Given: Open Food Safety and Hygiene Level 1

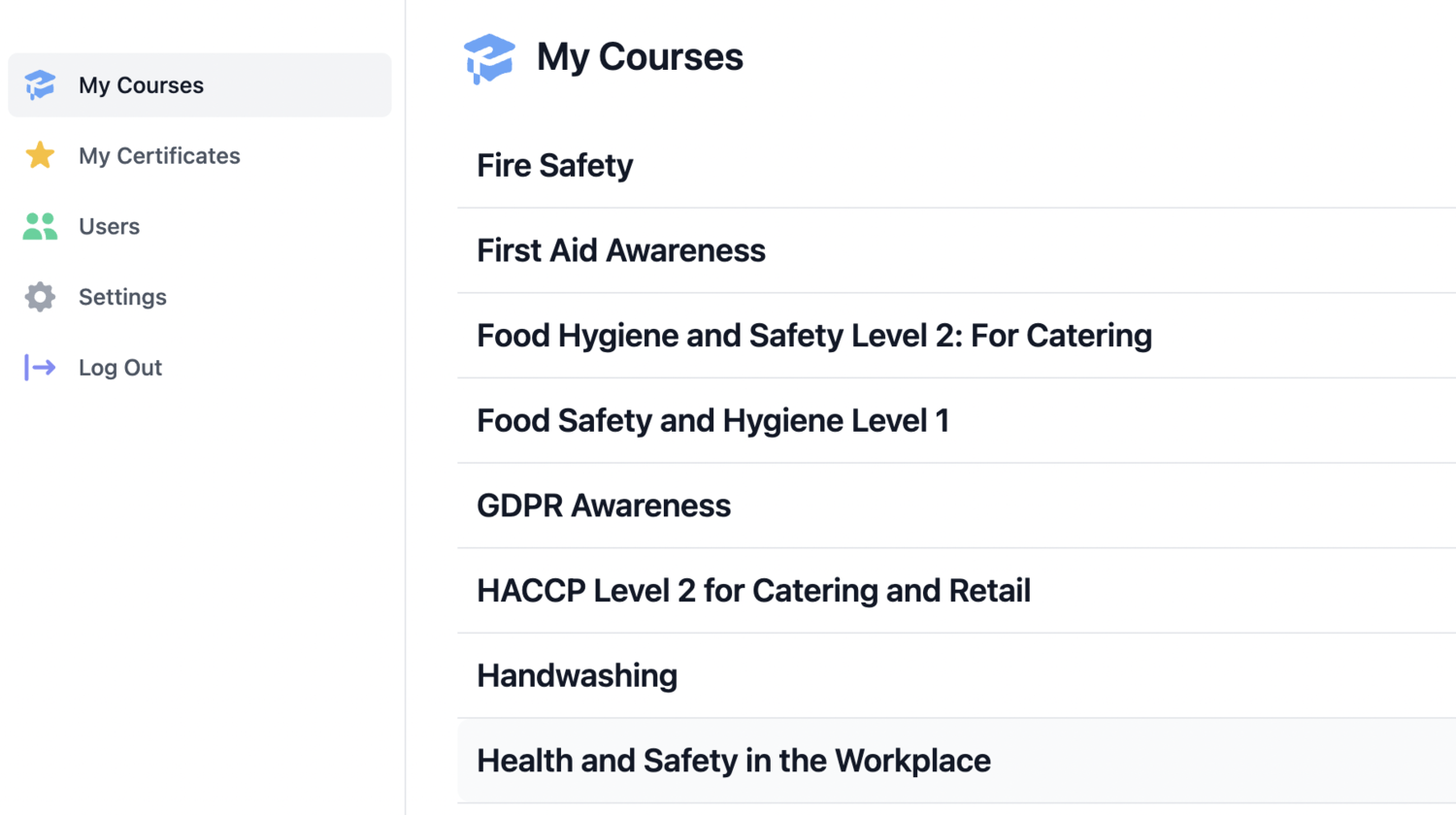Looking at the screenshot, I should coord(712,420).
